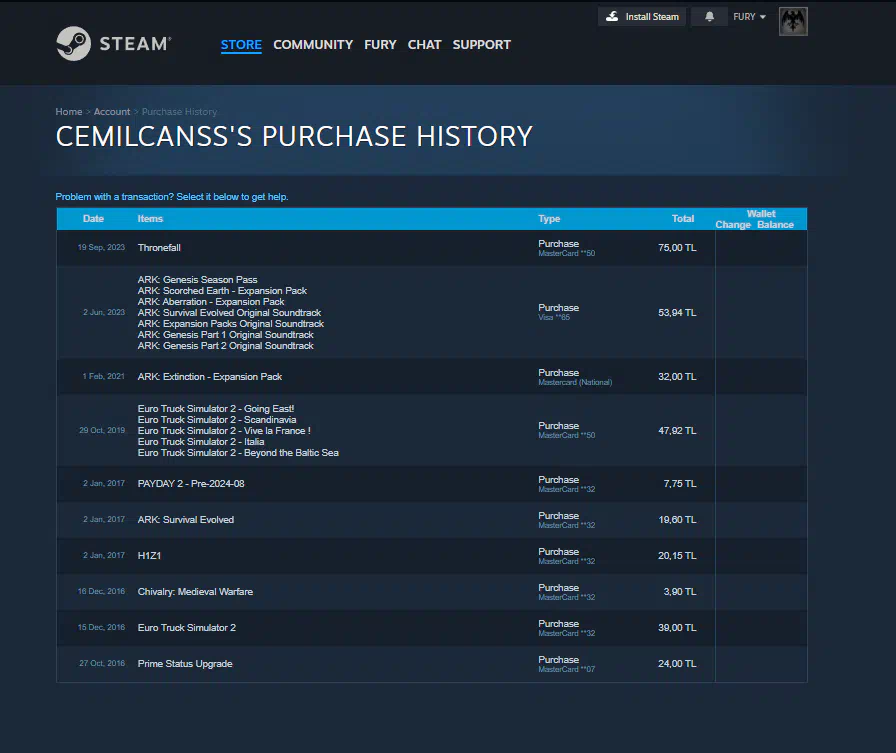Select Euro Truck Simulator 2 - Vive la France !
This screenshot has height=753, width=896.
click(224, 431)
